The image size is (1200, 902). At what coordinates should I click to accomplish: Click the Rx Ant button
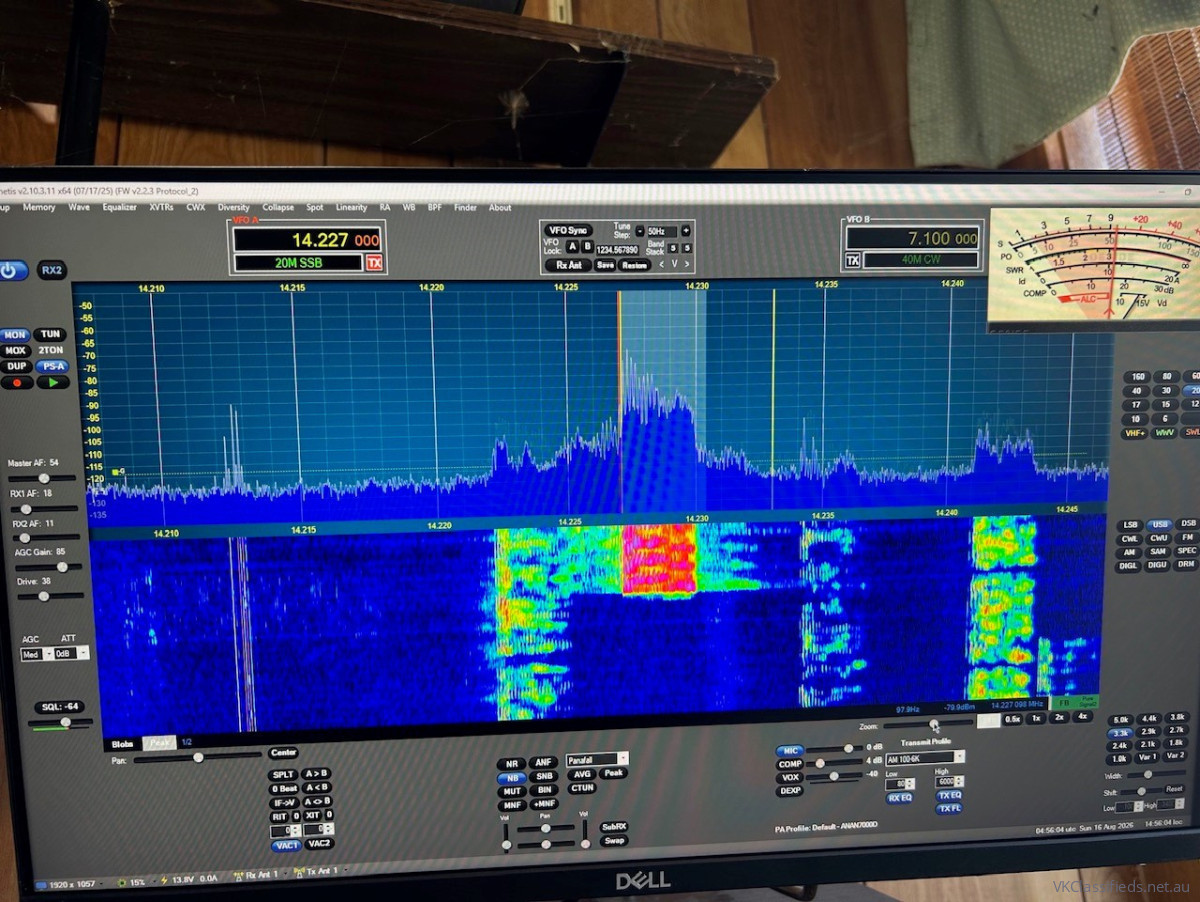[x=569, y=265]
